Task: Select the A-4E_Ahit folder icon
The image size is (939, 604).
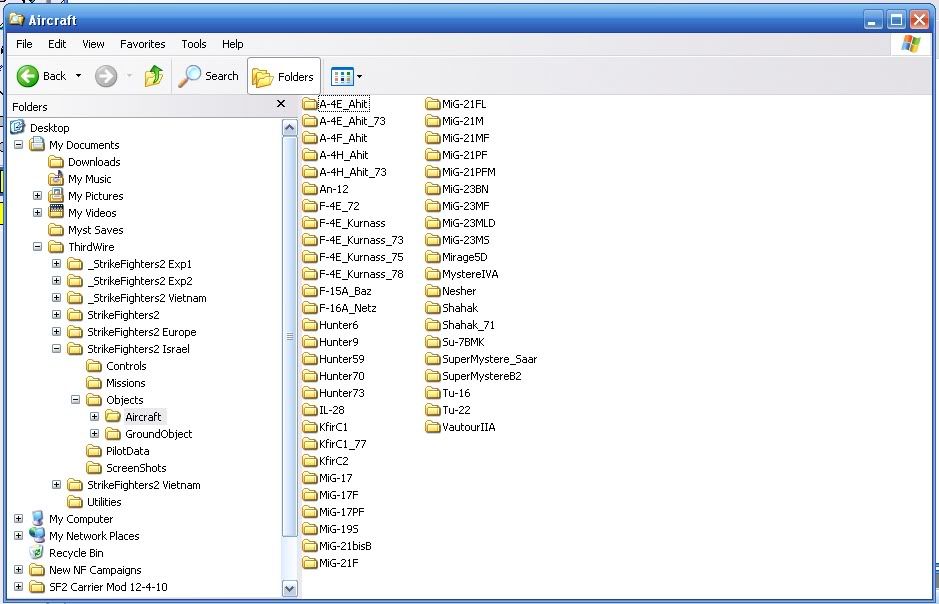Action: click(310, 104)
